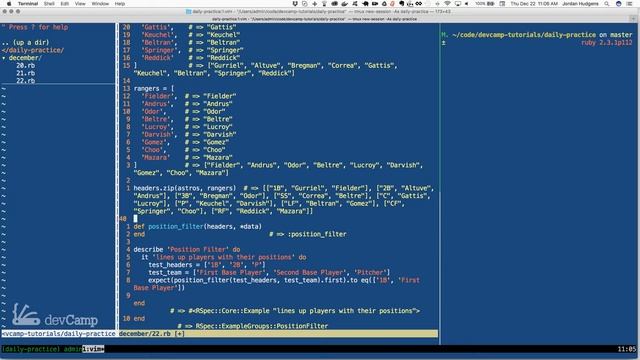Place cursor on 'rangers = [' line
640x360 pixels.
(154, 89)
